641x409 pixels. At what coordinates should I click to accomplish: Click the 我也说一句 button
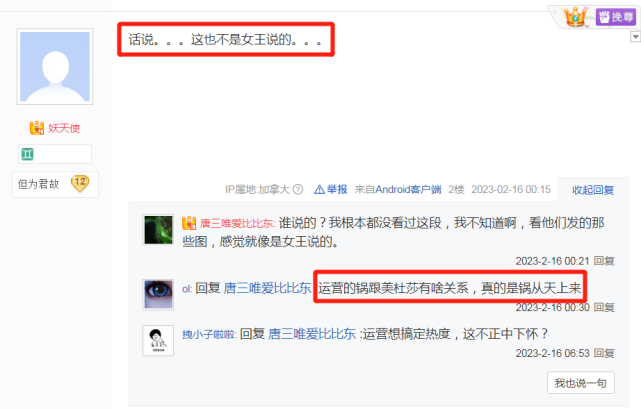580,383
